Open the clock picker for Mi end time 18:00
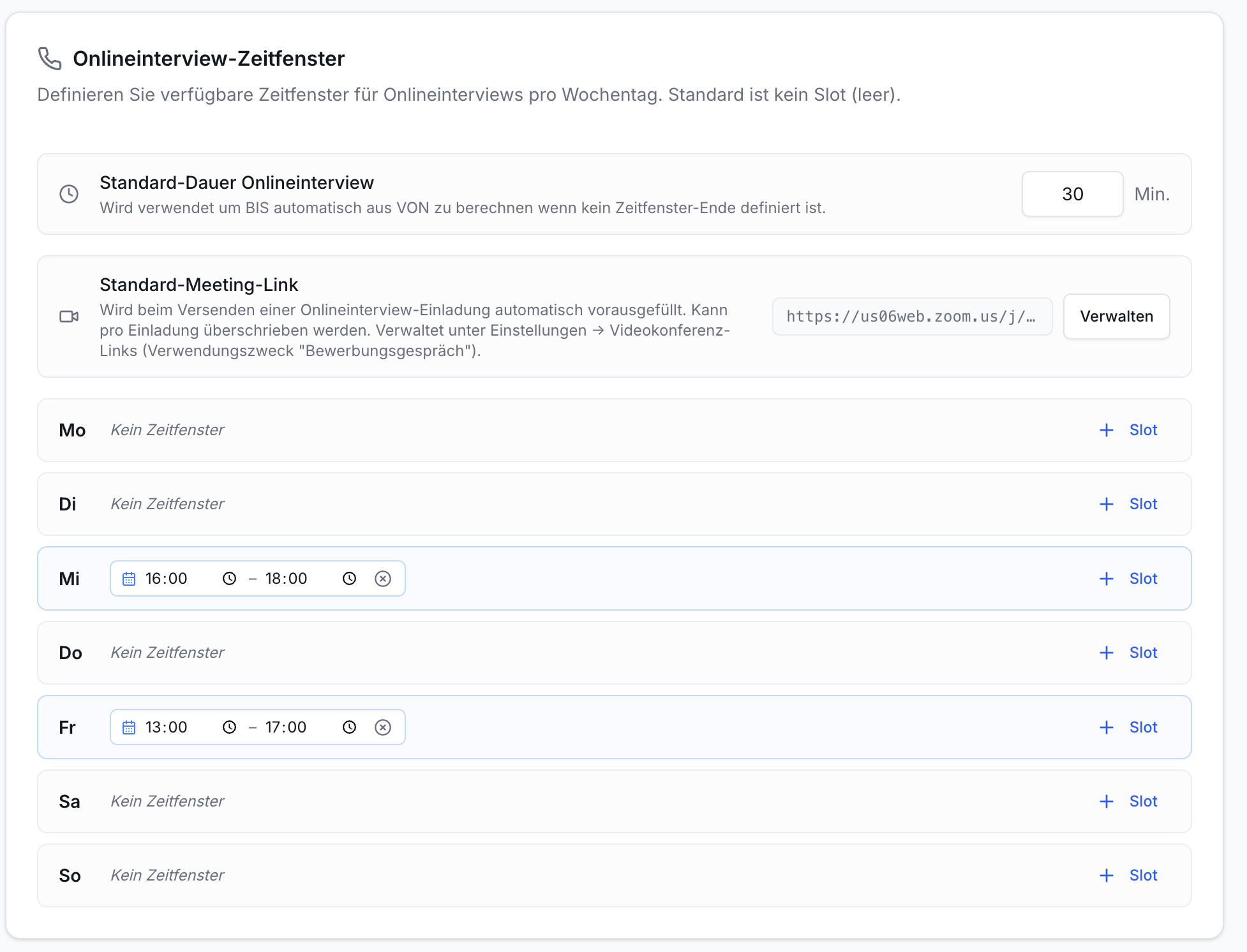Image resolution: width=1247 pixels, height=952 pixels. coord(349,579)
